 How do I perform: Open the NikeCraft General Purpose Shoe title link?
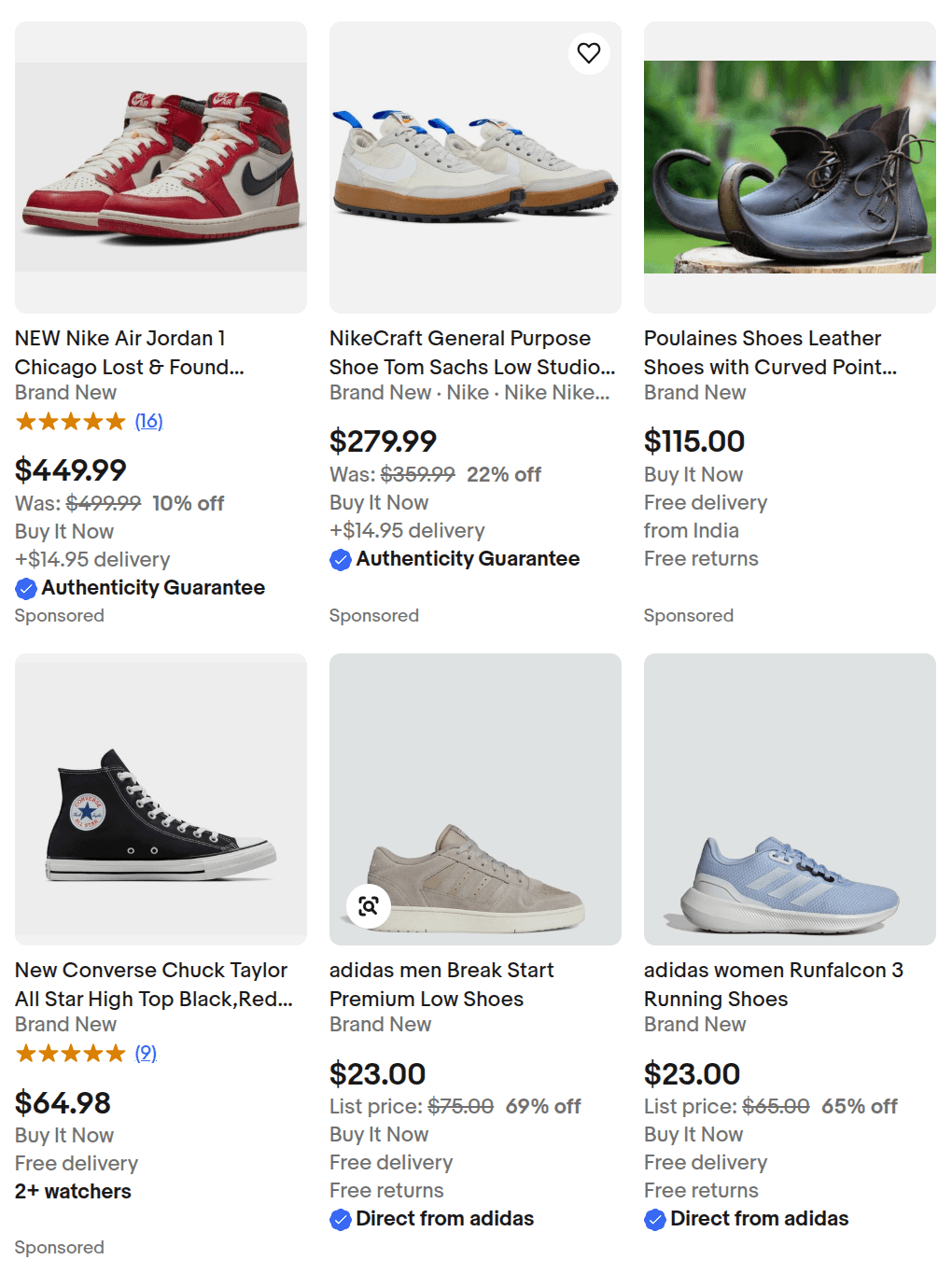tap(471, 353)
